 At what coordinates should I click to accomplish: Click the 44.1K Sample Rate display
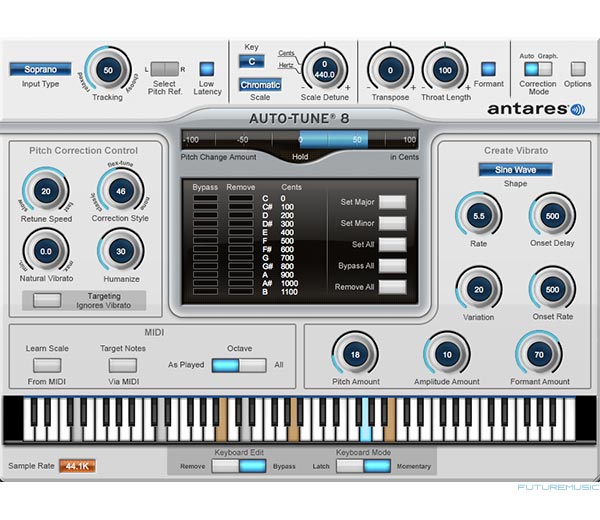[x=77, y=466]
